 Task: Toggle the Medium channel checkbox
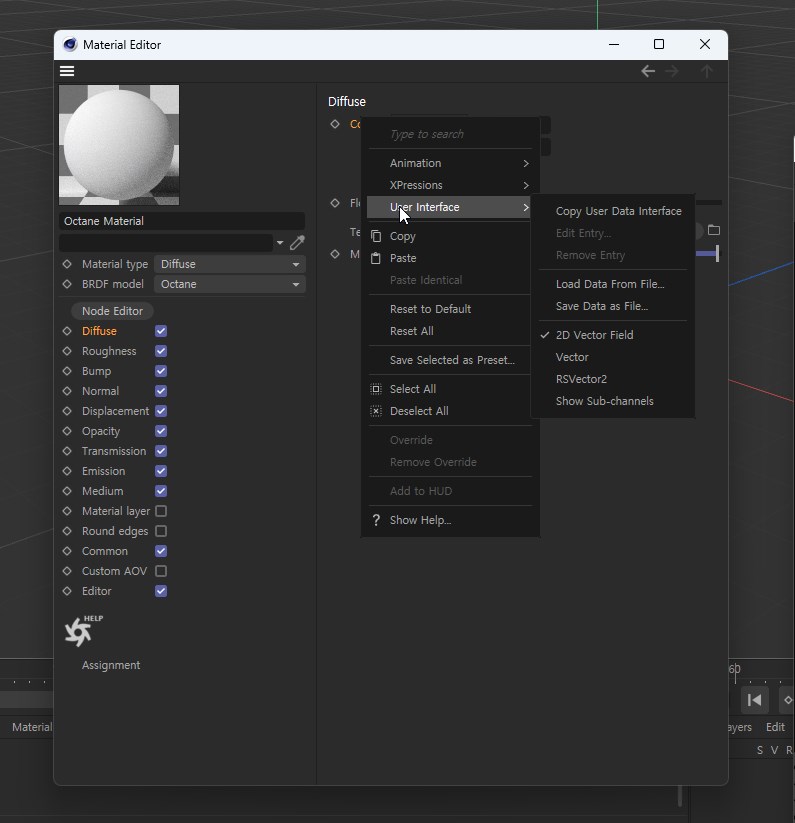[161, 491]
